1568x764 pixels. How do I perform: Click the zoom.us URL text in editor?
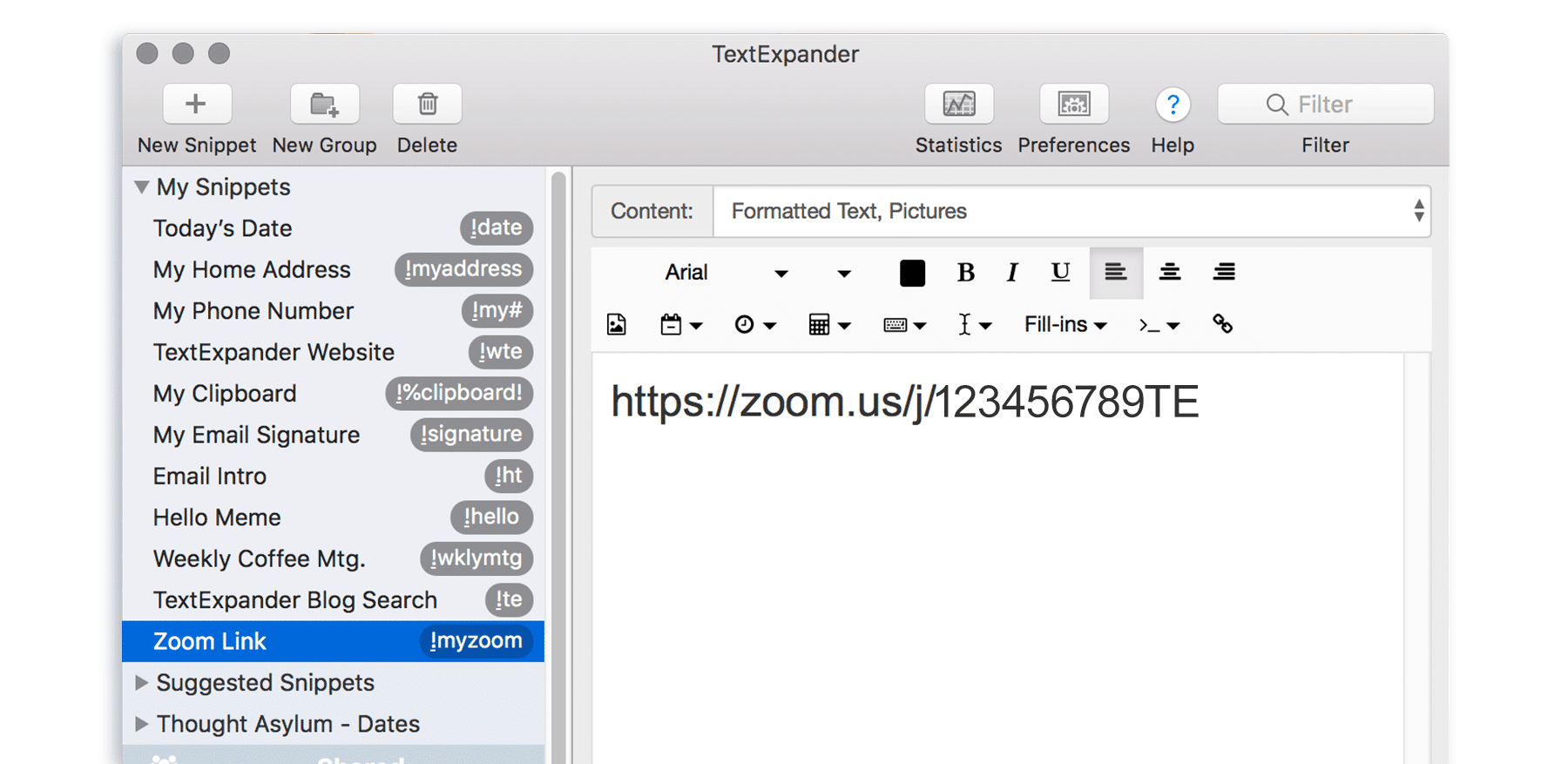point(905,403)
